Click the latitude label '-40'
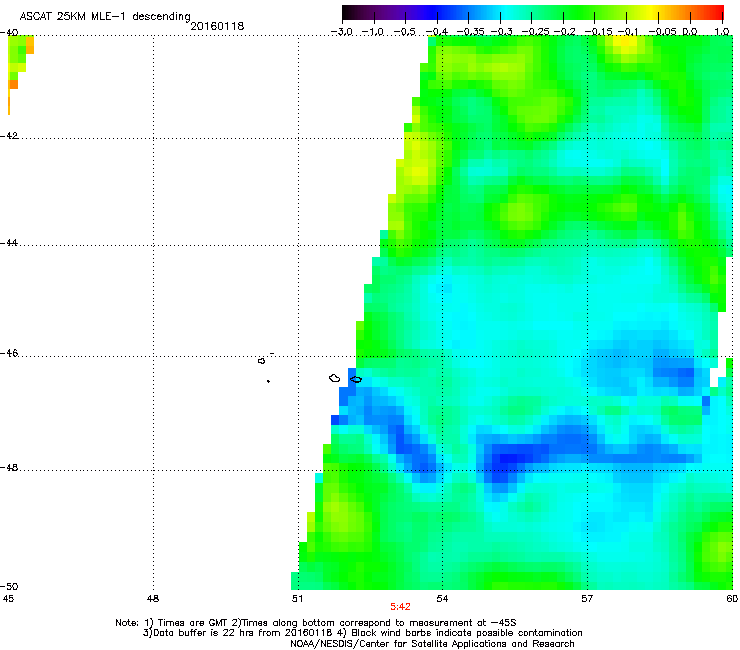Image resolution: width=740 pixels, height=650 pixels. click(9, 33)
